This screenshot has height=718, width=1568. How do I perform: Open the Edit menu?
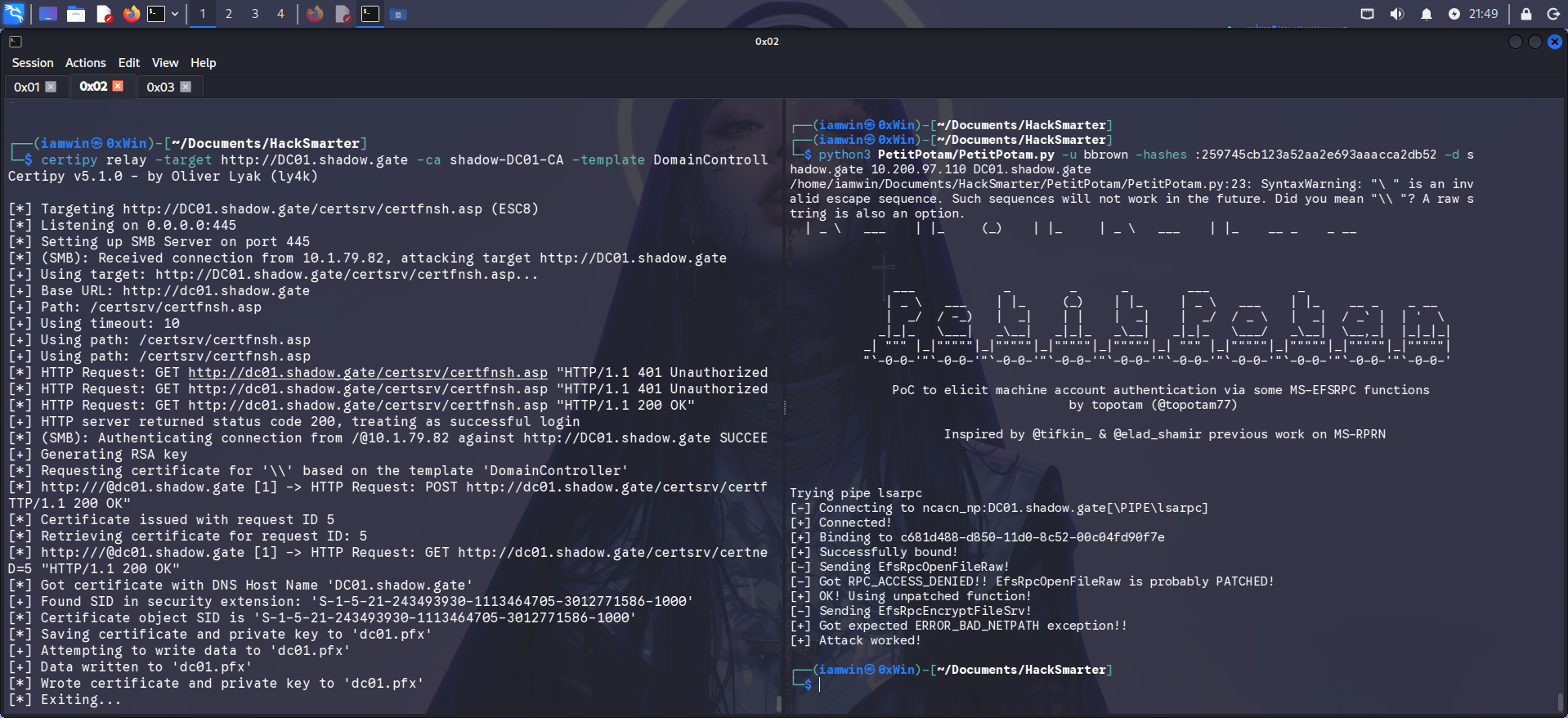tap(129, 63)
